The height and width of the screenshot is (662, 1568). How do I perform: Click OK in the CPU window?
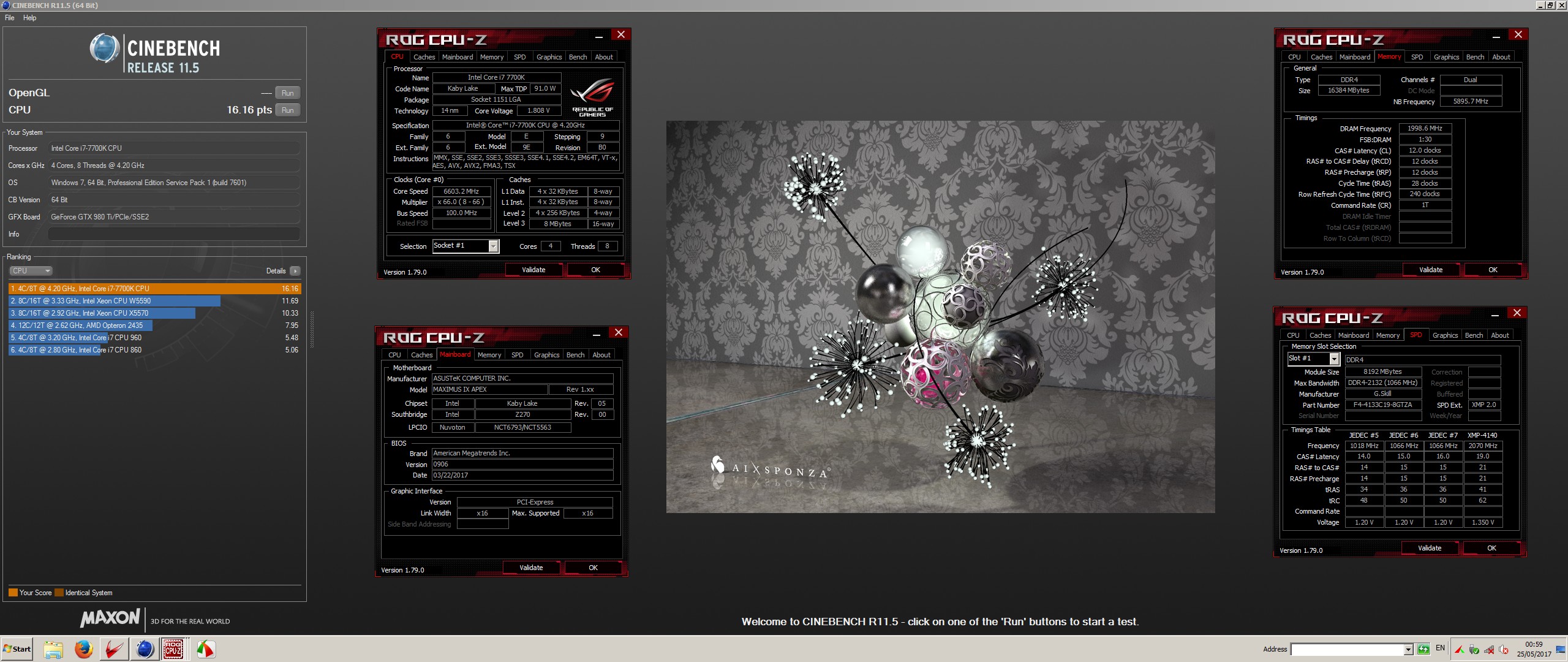click(595, 270)
